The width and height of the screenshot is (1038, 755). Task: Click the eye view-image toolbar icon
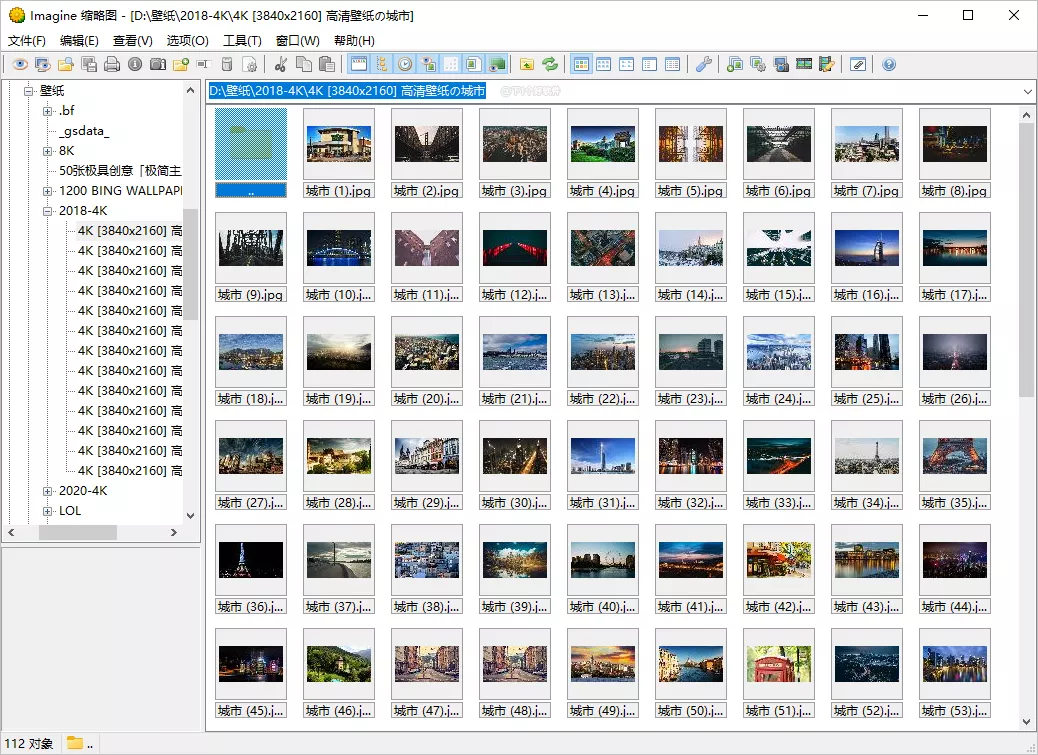coord(20,64)
